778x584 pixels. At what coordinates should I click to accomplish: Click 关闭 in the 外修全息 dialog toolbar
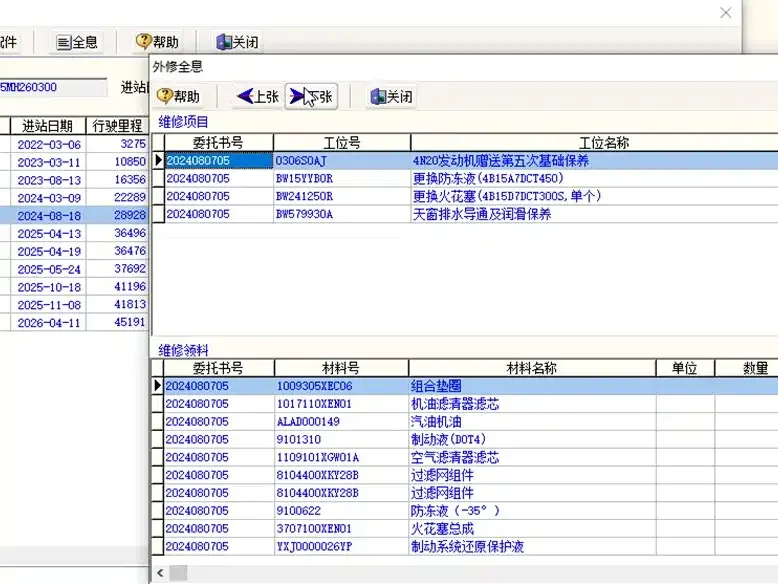coord(392,96)
